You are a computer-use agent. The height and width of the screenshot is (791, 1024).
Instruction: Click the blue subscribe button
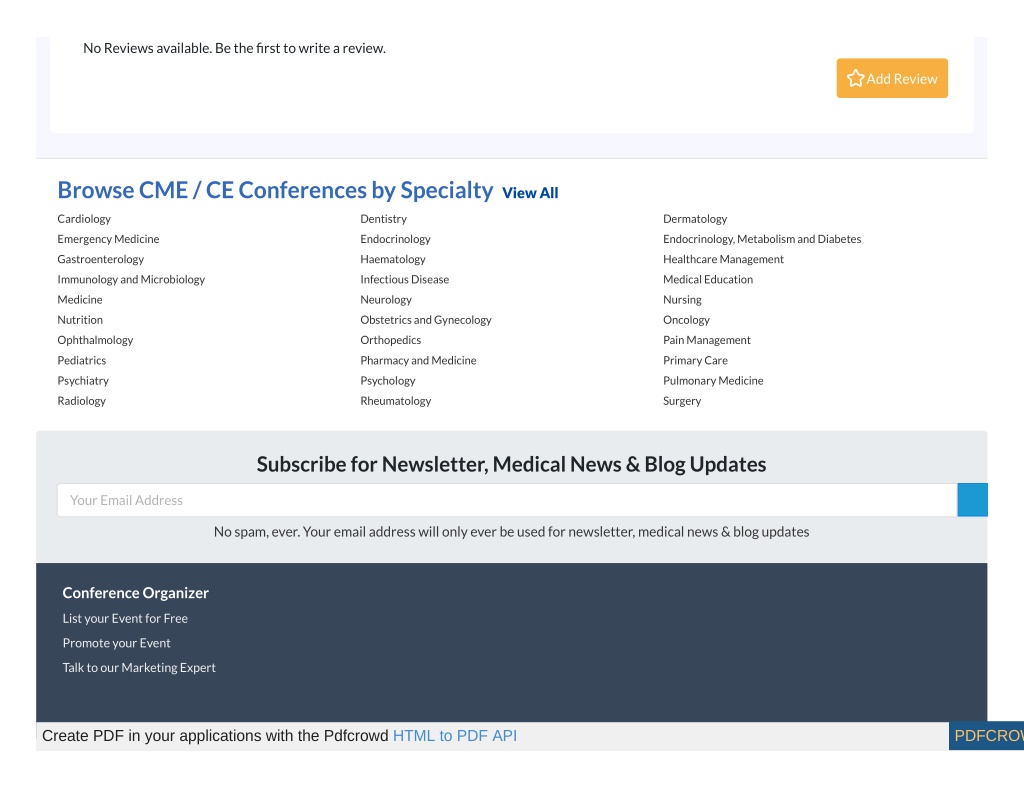(972, 500)
